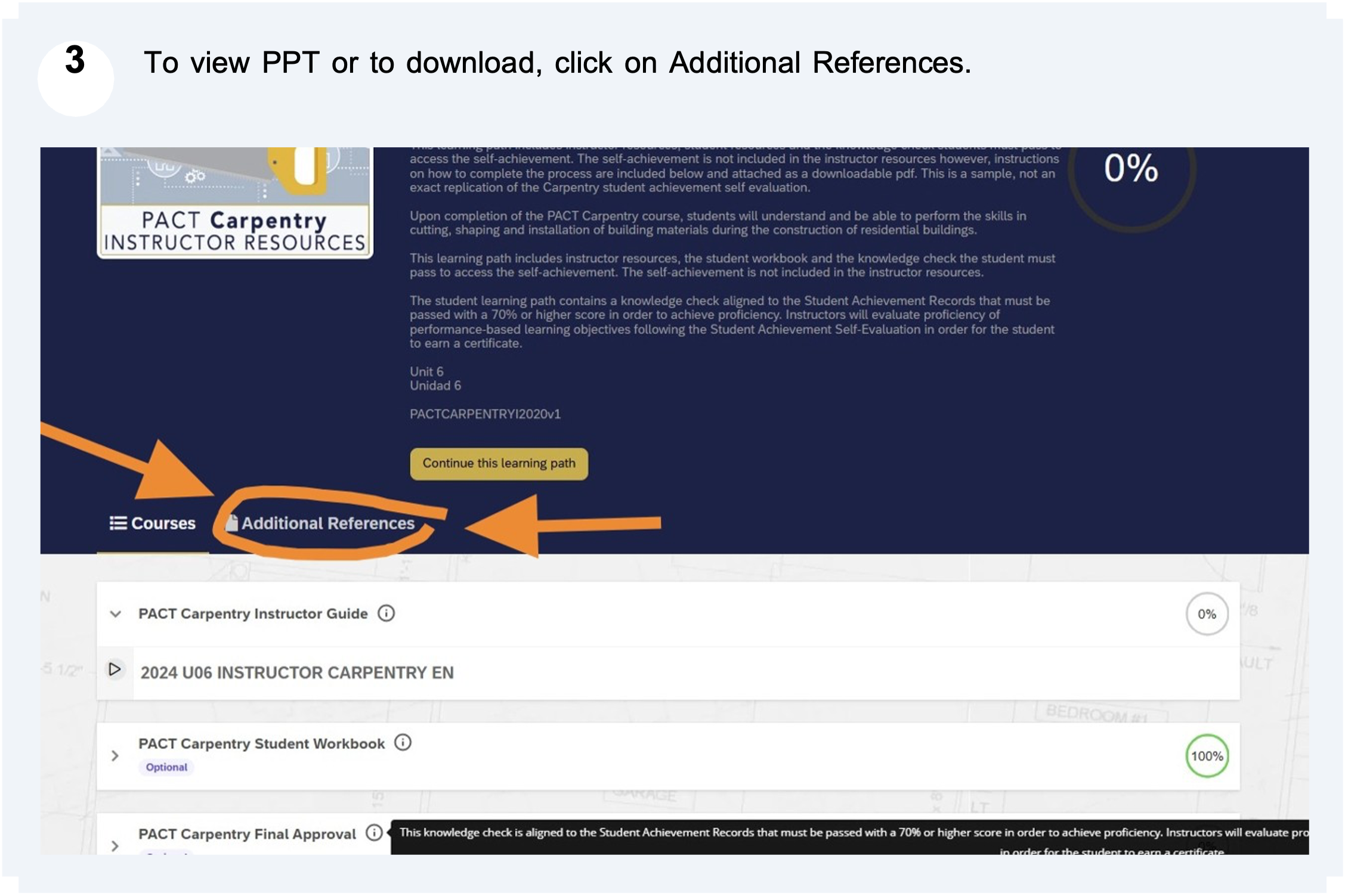
Task: Open the Additional References tab
Action: pos(327,523)
